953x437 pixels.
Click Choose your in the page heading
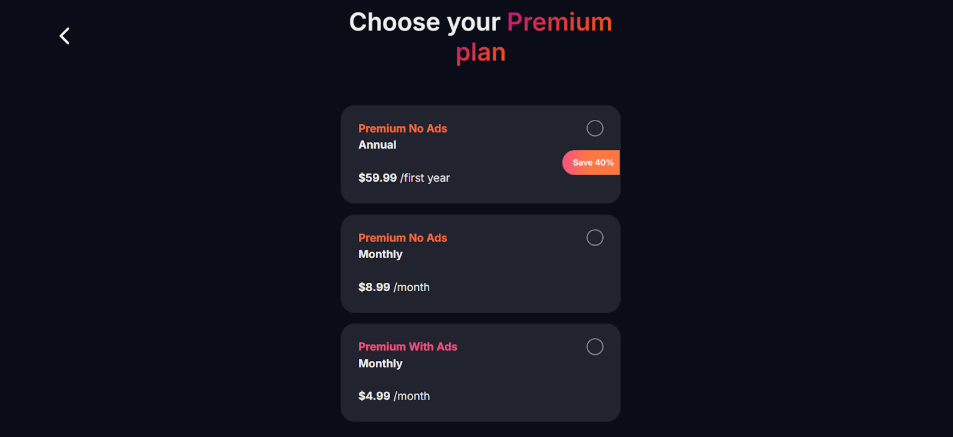coord(425,22)
